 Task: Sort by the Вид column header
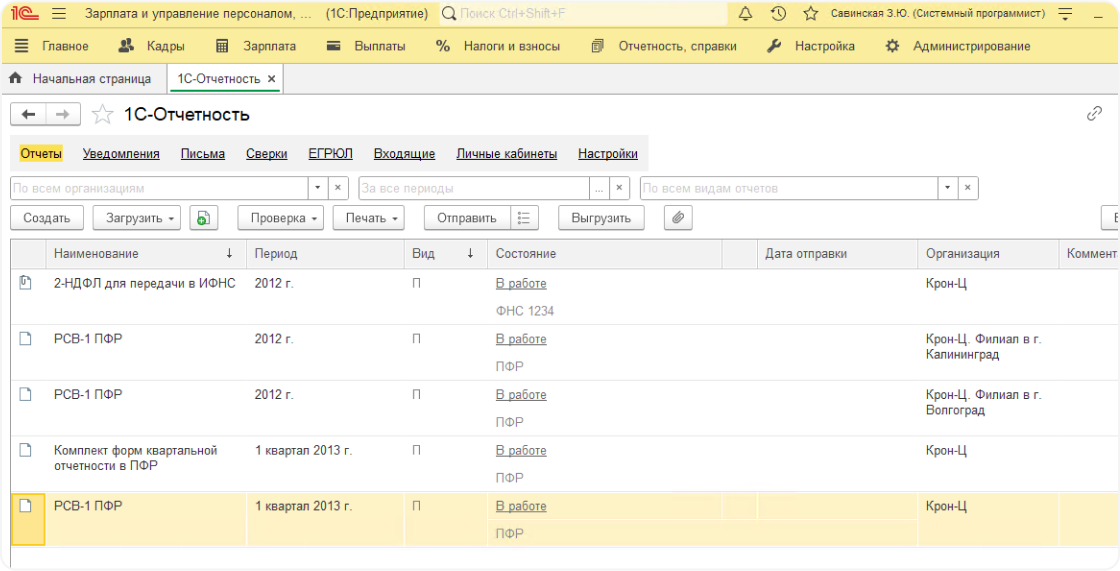(x=446, y=254)
